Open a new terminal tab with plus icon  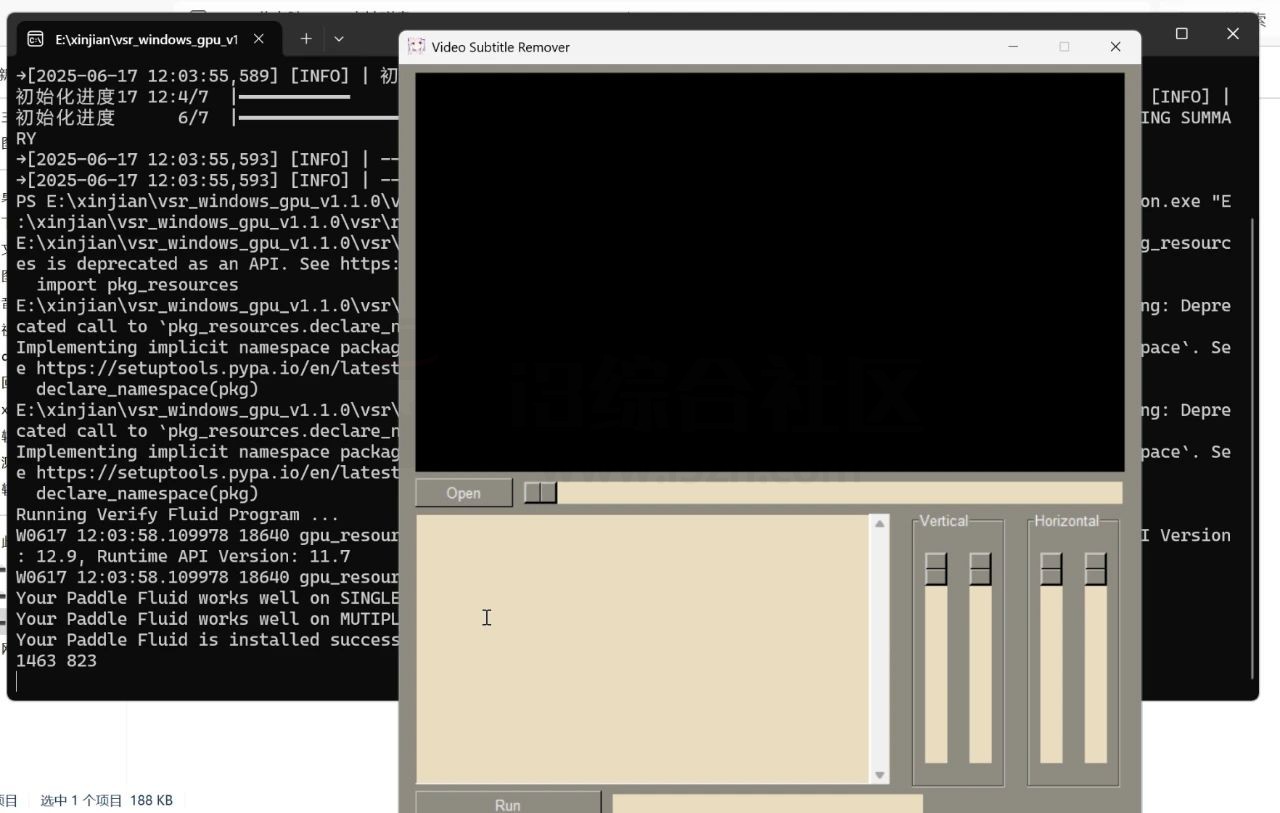[x=306, y=39]
